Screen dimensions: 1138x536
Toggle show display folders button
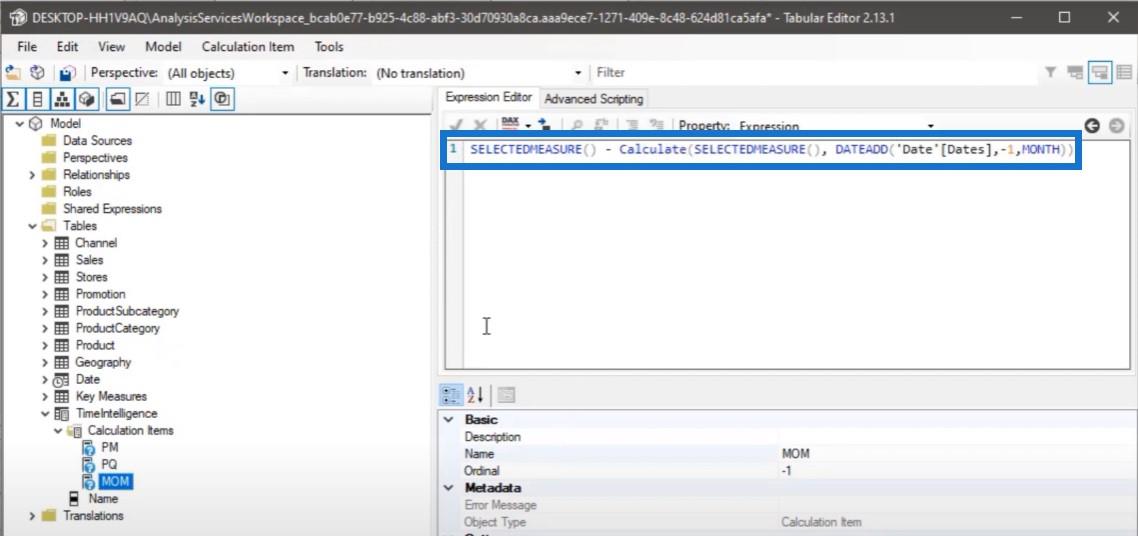tap(118, 99)
